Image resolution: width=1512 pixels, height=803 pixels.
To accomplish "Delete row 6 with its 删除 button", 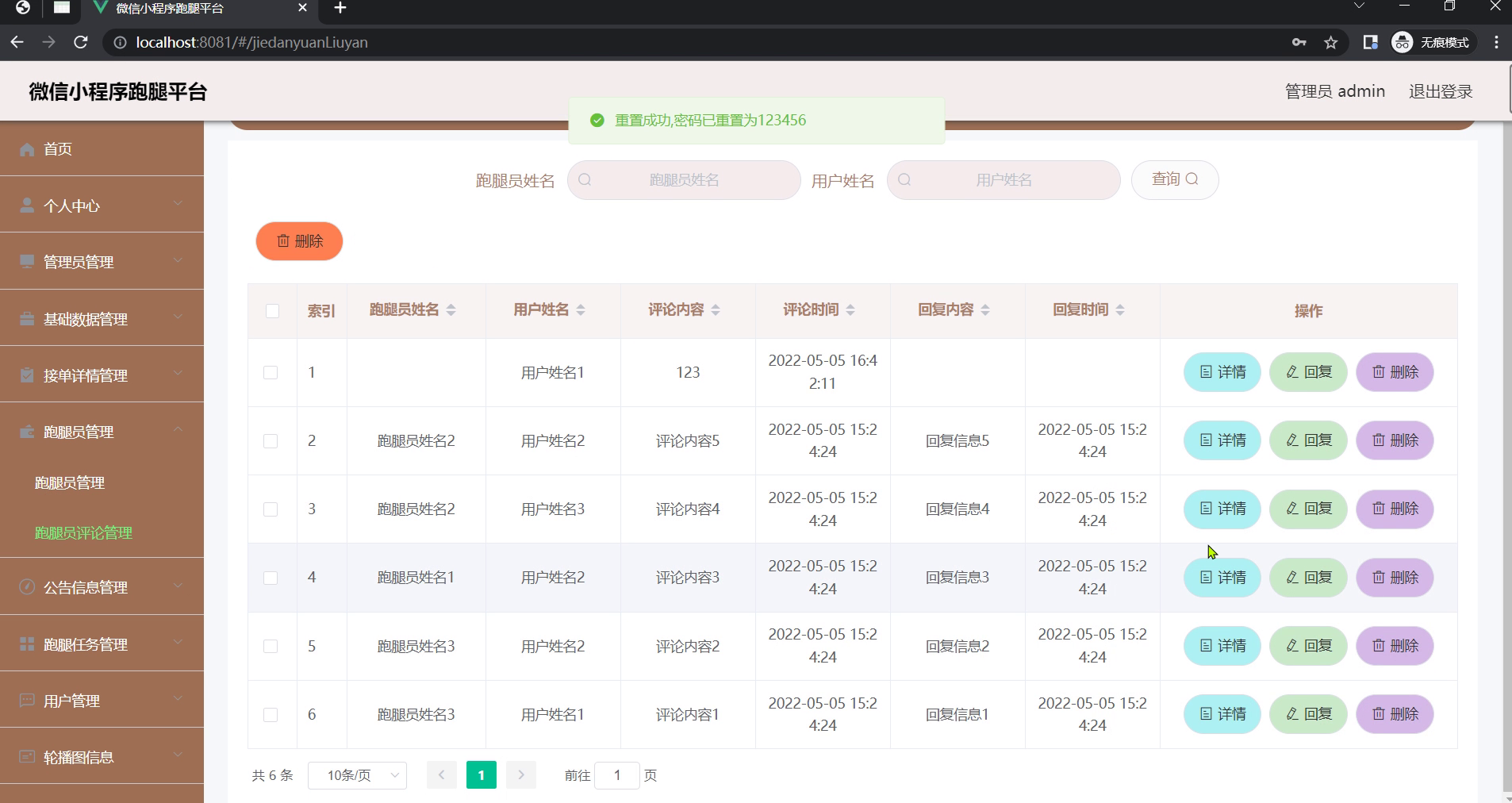I will [1395, 714].
